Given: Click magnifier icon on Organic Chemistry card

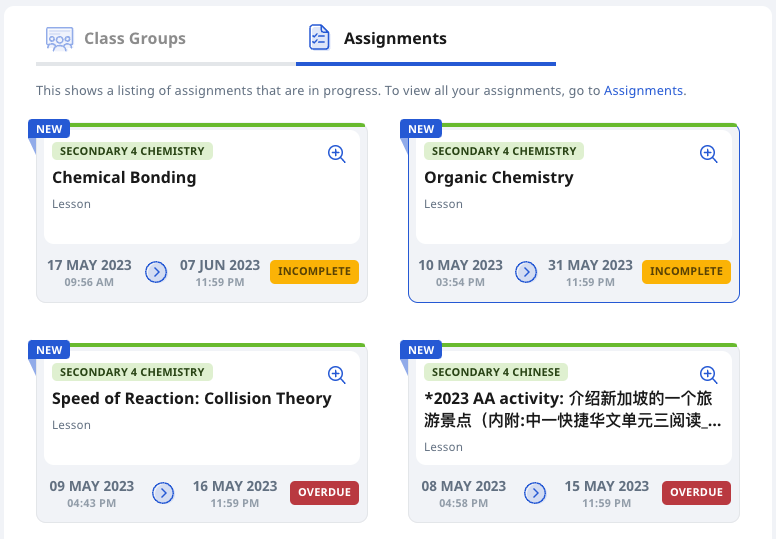Looking at the screenshot, I should (x=709, y=154).
